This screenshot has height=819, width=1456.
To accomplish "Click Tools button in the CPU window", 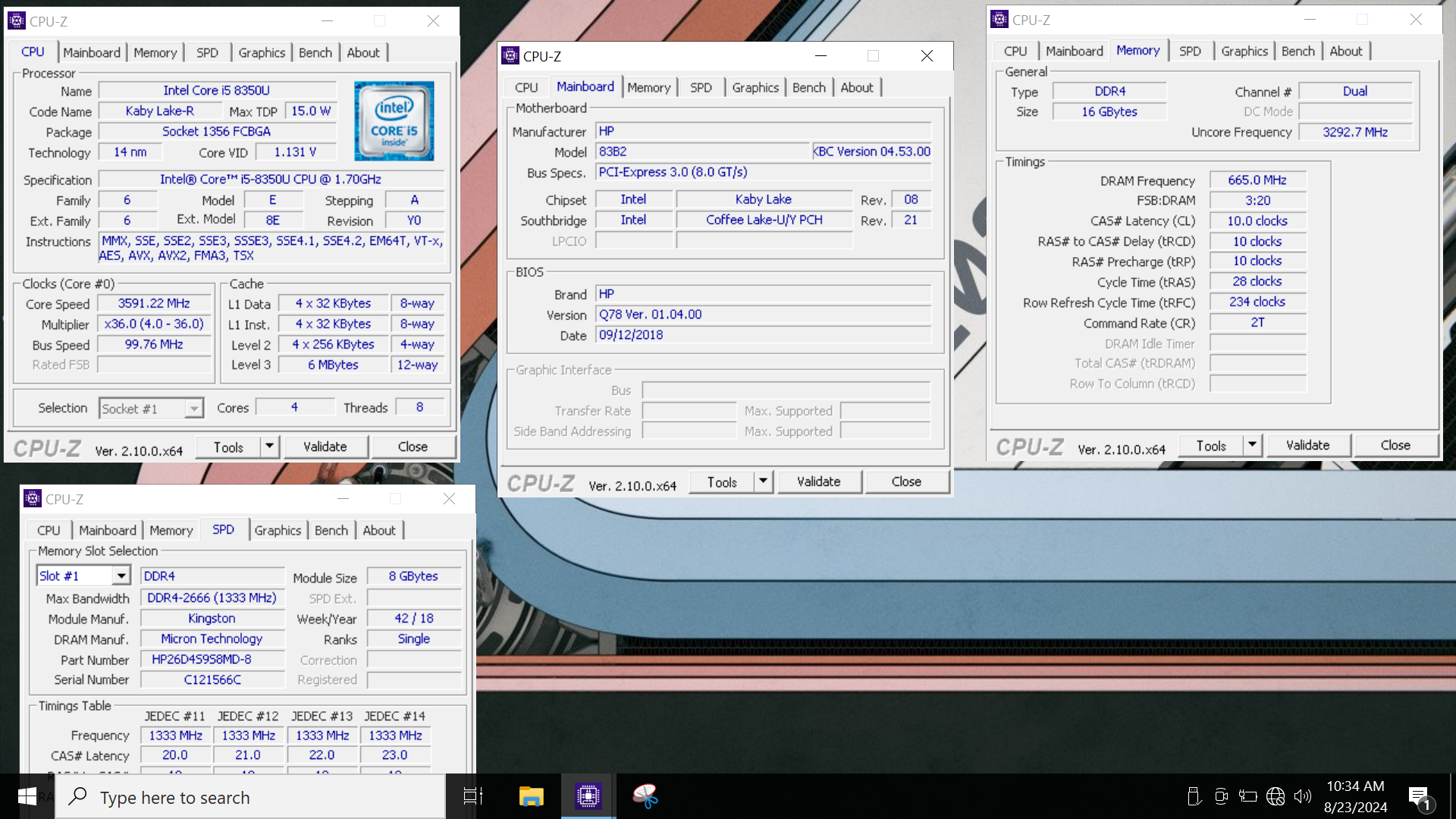I will [228, 447].
